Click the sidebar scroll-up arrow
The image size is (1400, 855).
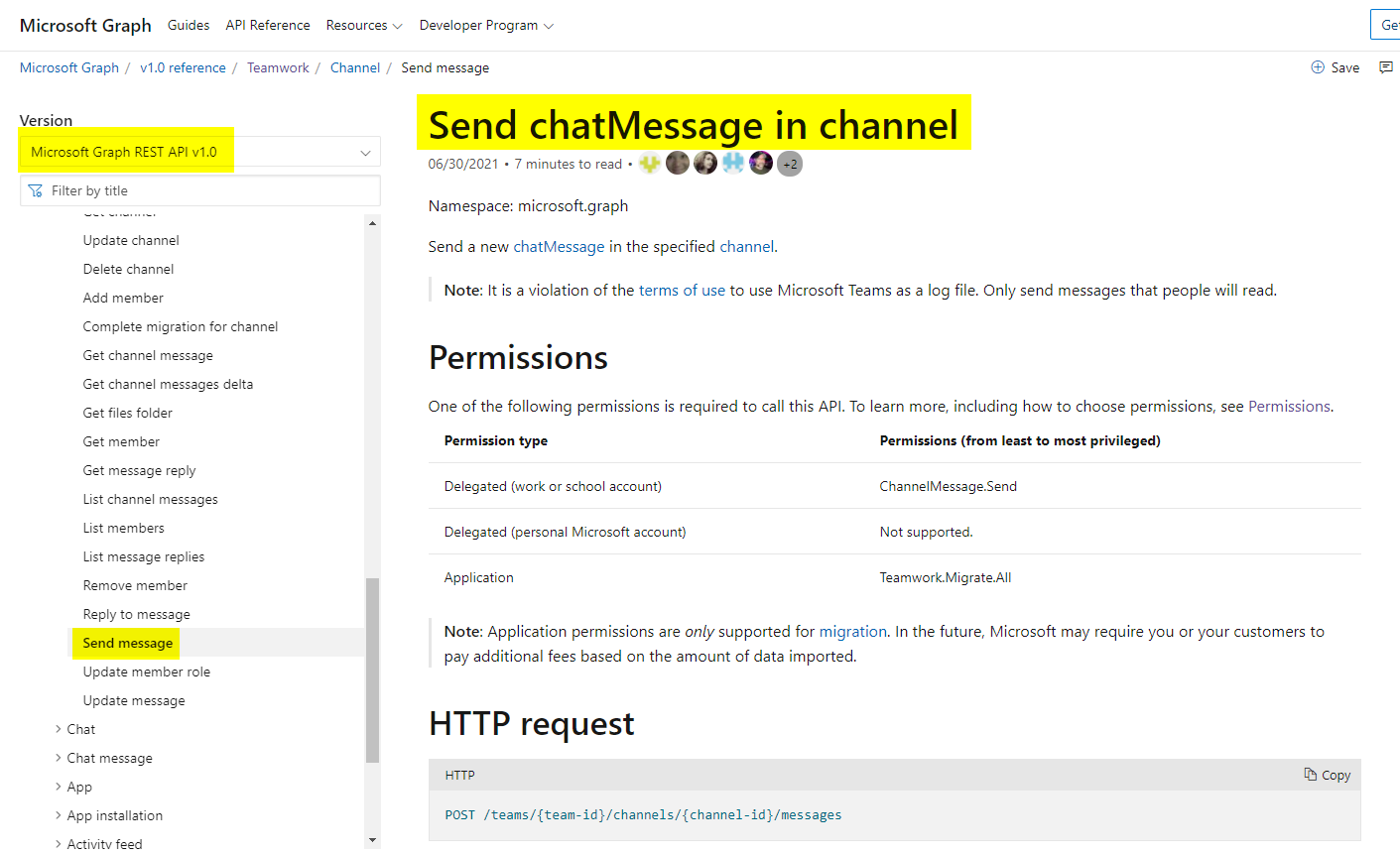(373, 223)
